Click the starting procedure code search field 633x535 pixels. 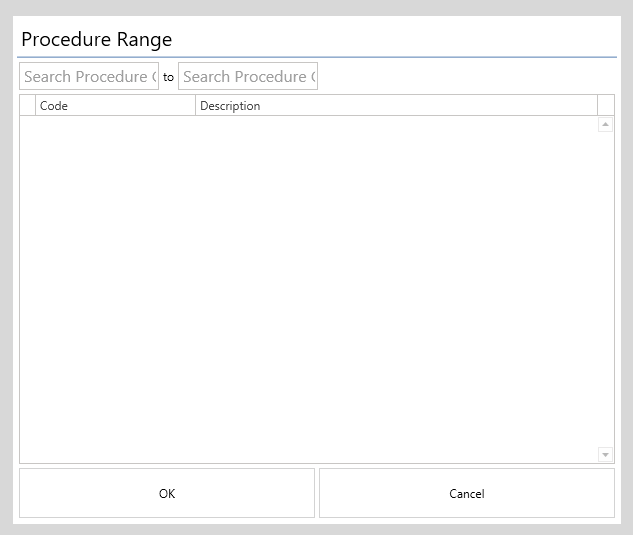click(x=89, y=76)
